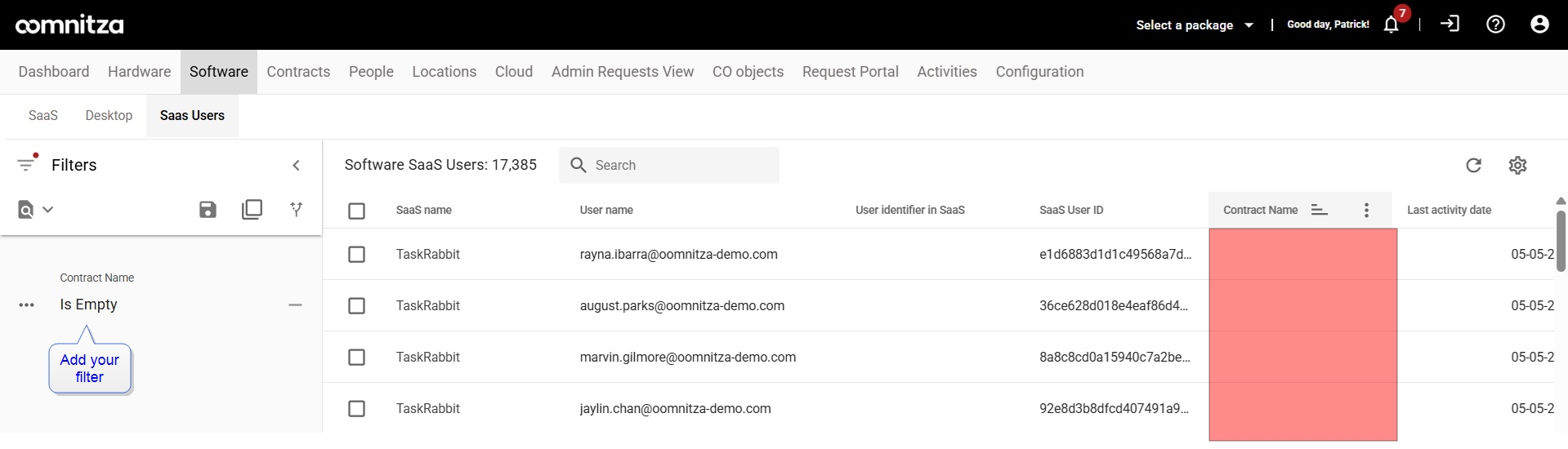The image size is (1568, 449).
Task: Sort by Last activity date header
Action: click(x=1449, y=210)
